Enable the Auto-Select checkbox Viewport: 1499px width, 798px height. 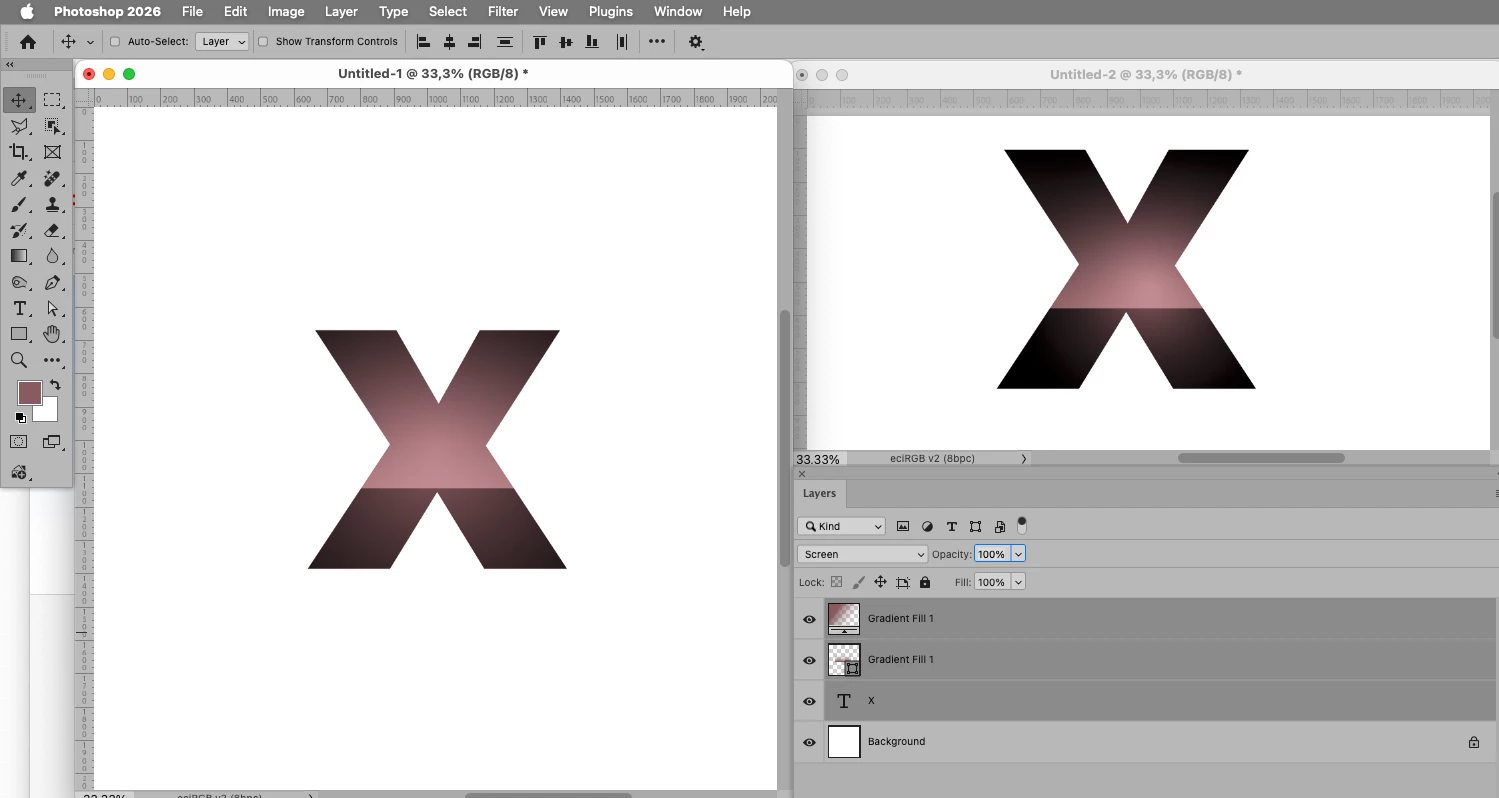click(x=114, y=42)
